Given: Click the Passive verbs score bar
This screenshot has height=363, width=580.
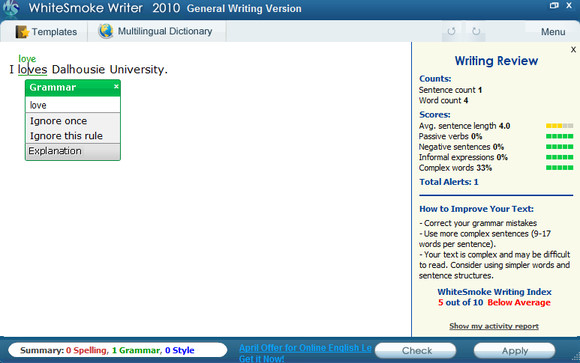Looking at the screenshot, I should [x=560, y=136].
